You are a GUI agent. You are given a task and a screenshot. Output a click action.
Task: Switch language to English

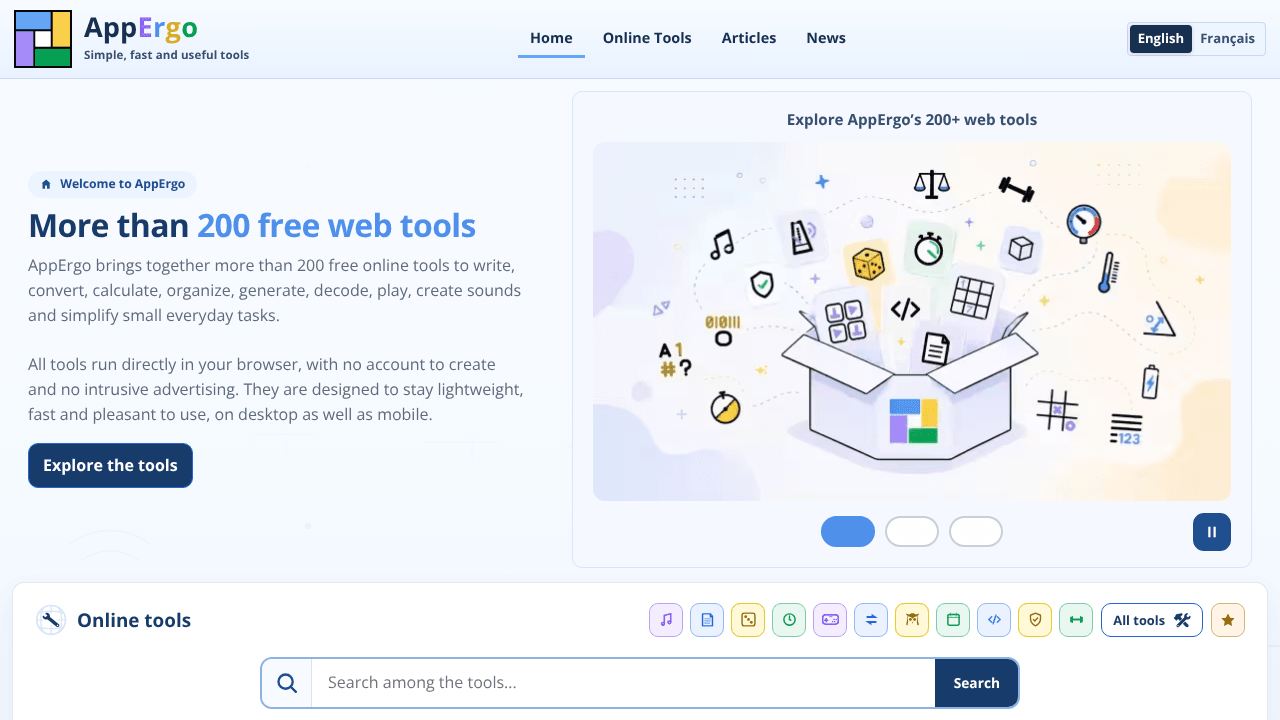pyautogui.click(x=1161, y=39)
